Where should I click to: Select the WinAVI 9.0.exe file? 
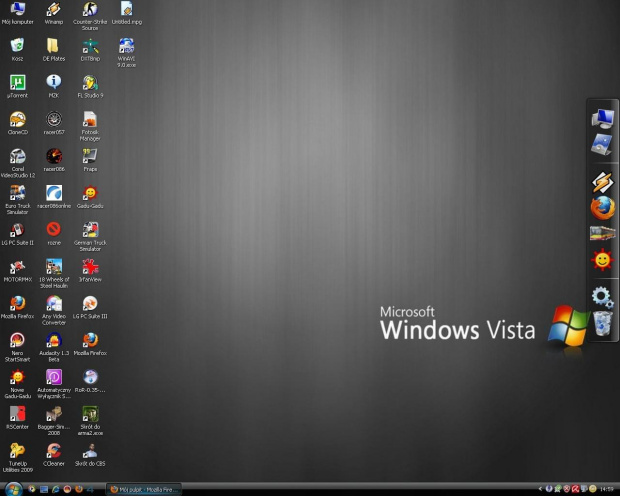tap(127, 53)
